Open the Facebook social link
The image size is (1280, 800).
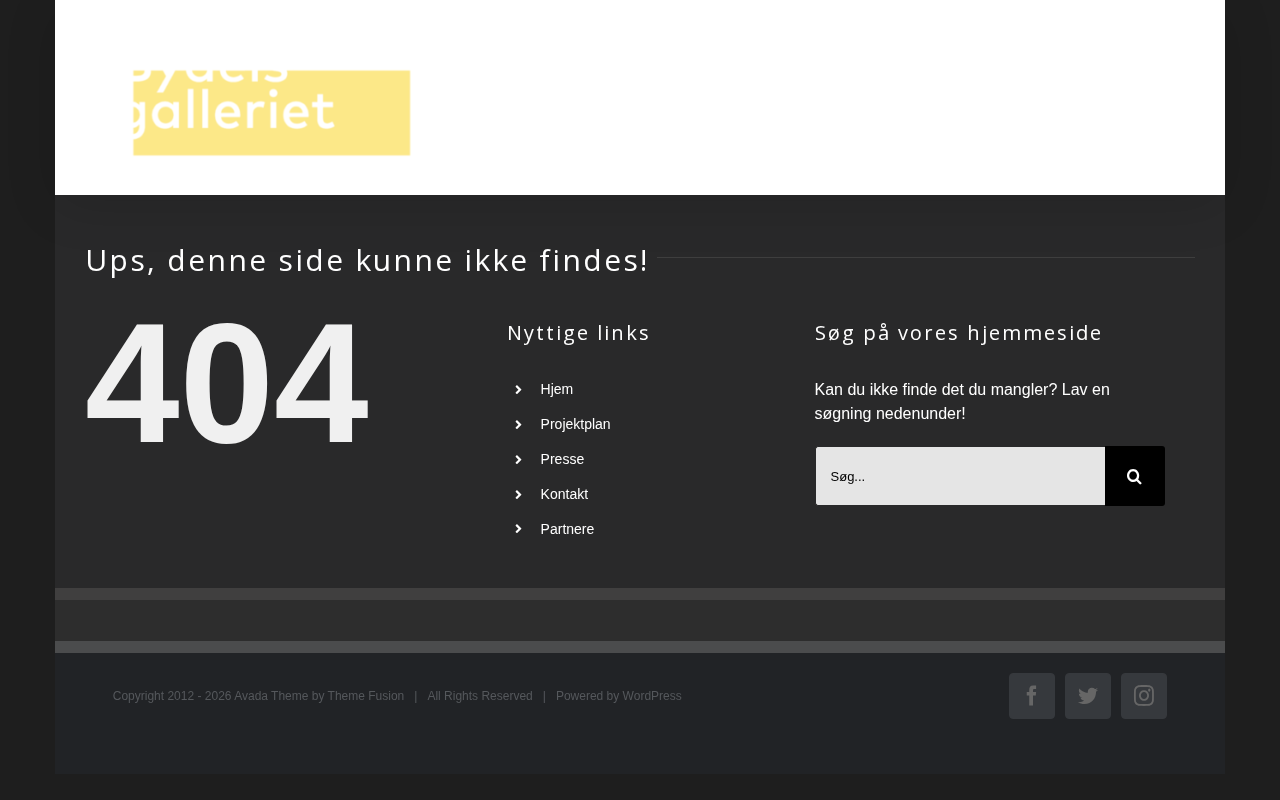(x=1031, y=696)
